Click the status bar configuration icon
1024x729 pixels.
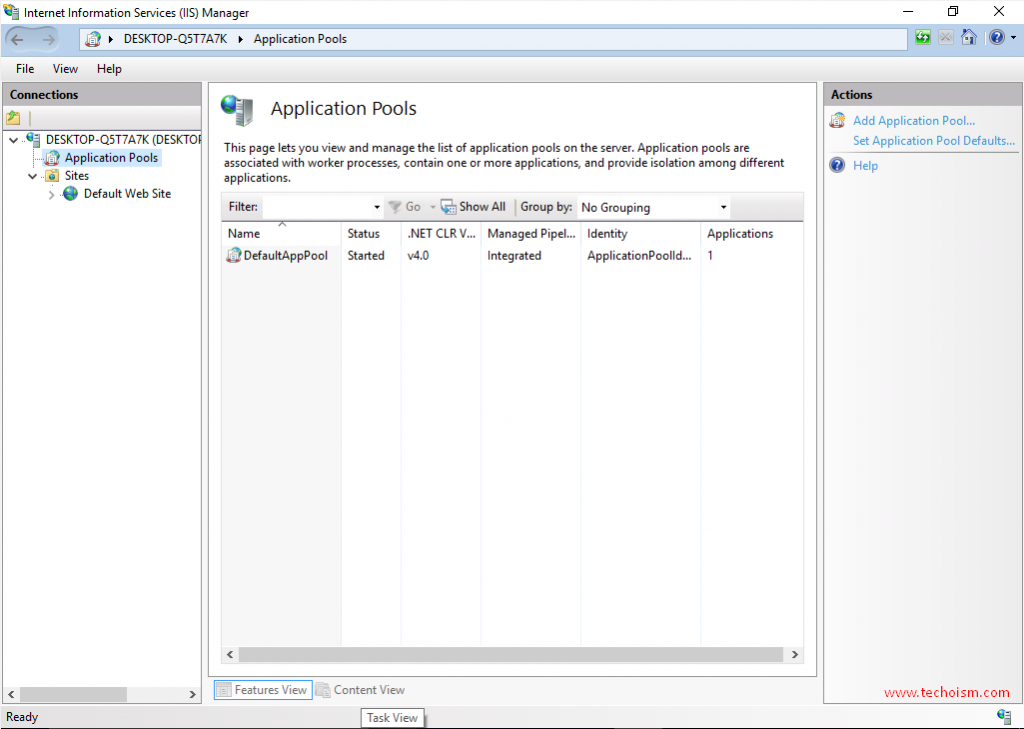pyautogui.click(x=1004, y=716)
